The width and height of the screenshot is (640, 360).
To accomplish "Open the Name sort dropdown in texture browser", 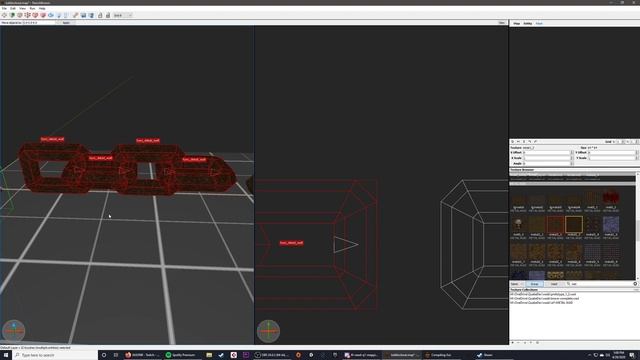I will (x=517, y=284).
